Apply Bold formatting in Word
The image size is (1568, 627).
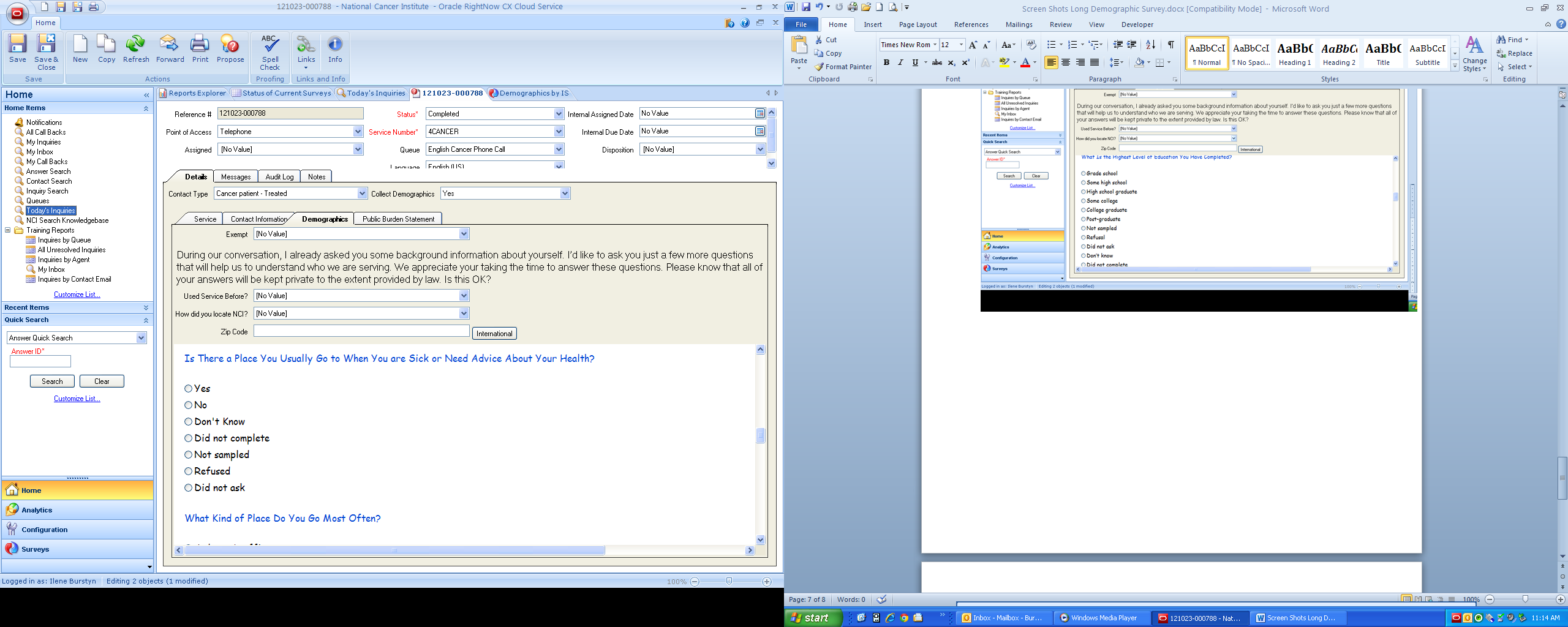pyautogui.click(x=886, y=62)
